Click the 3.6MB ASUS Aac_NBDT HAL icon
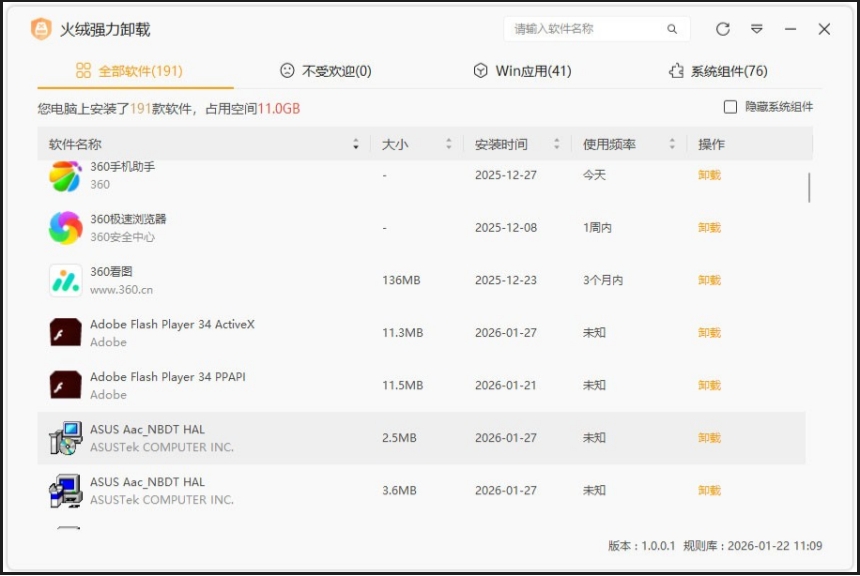The image size is (860, 576). 65,490
